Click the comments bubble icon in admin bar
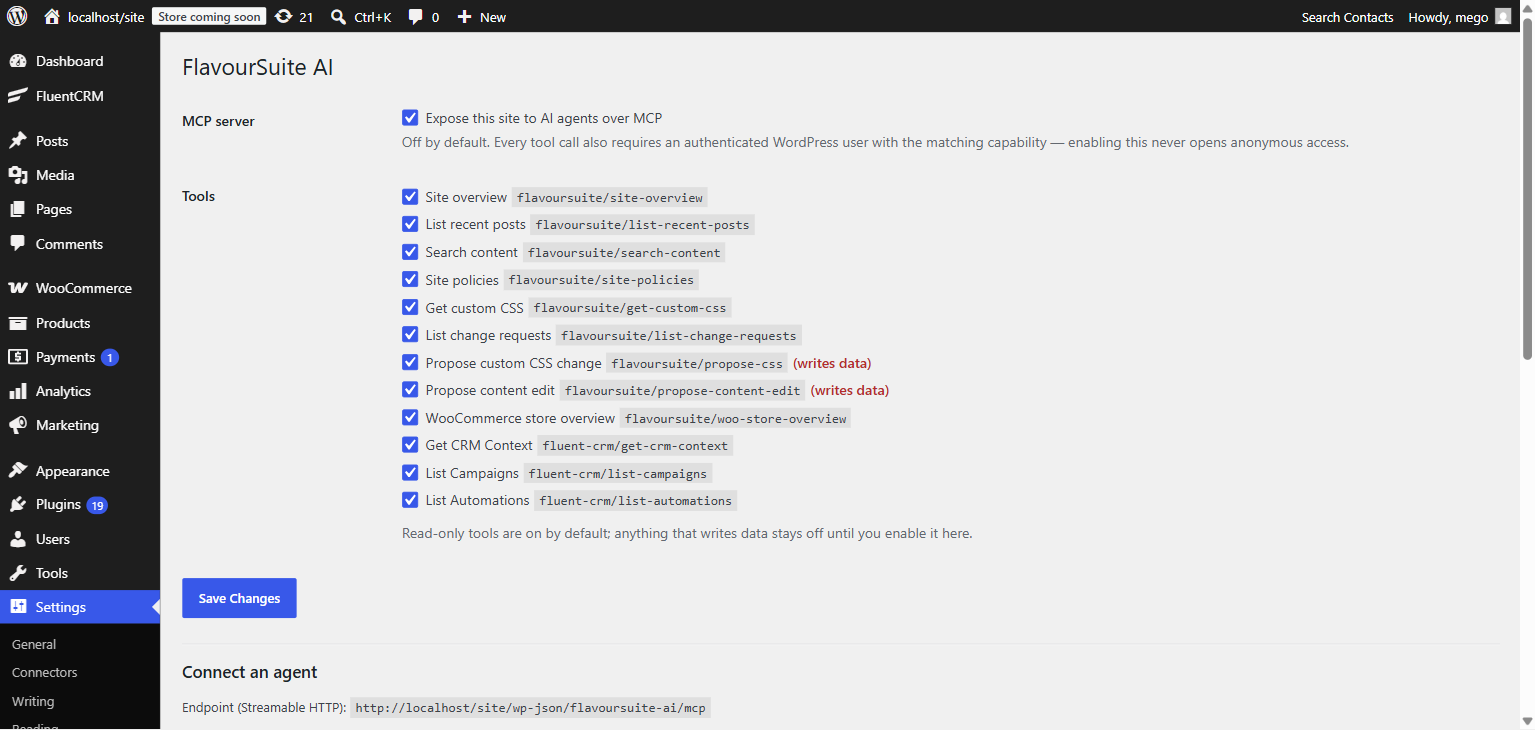Image resolution: width=1535 pixels, height=730 pixels. 416,17
